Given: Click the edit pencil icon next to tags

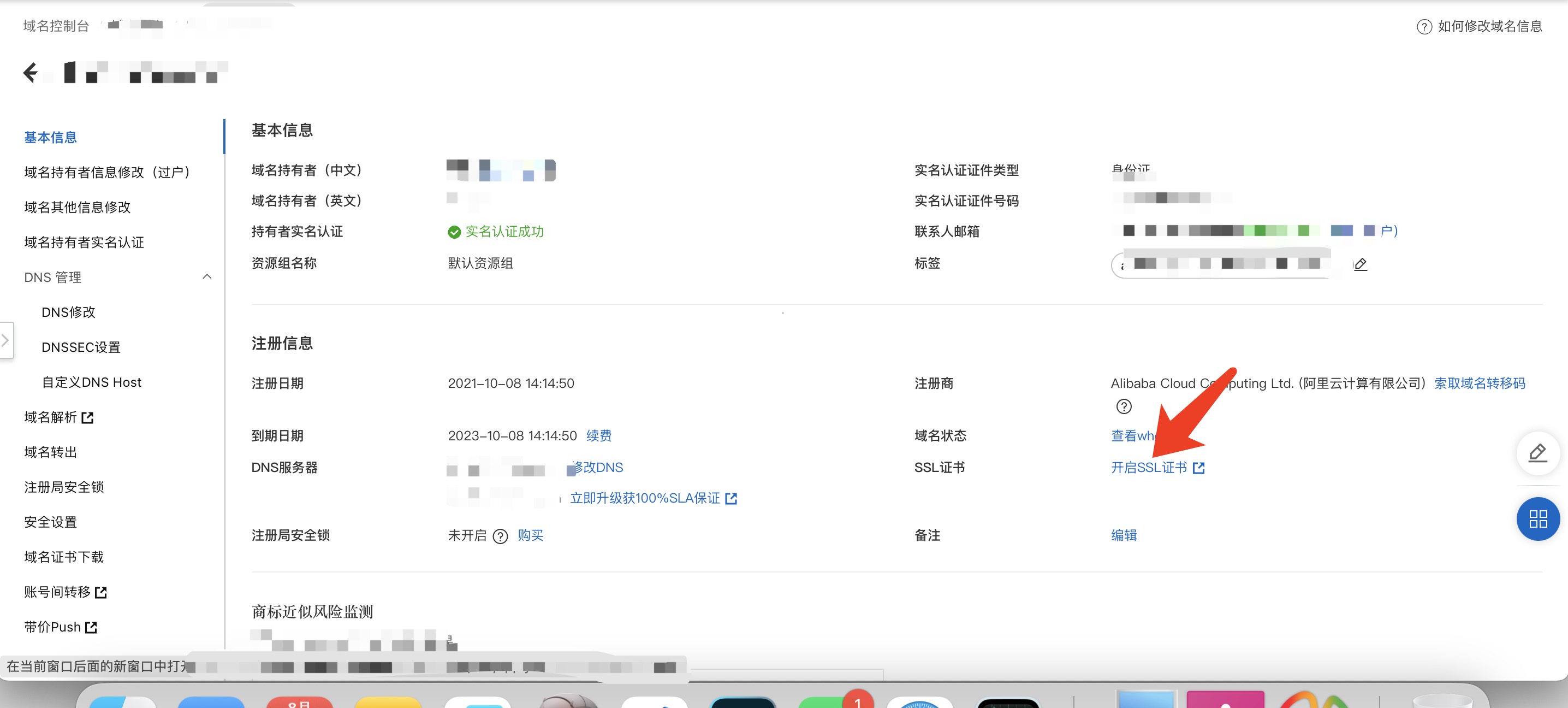Looking at the screenshot, I should (1361, 264).
